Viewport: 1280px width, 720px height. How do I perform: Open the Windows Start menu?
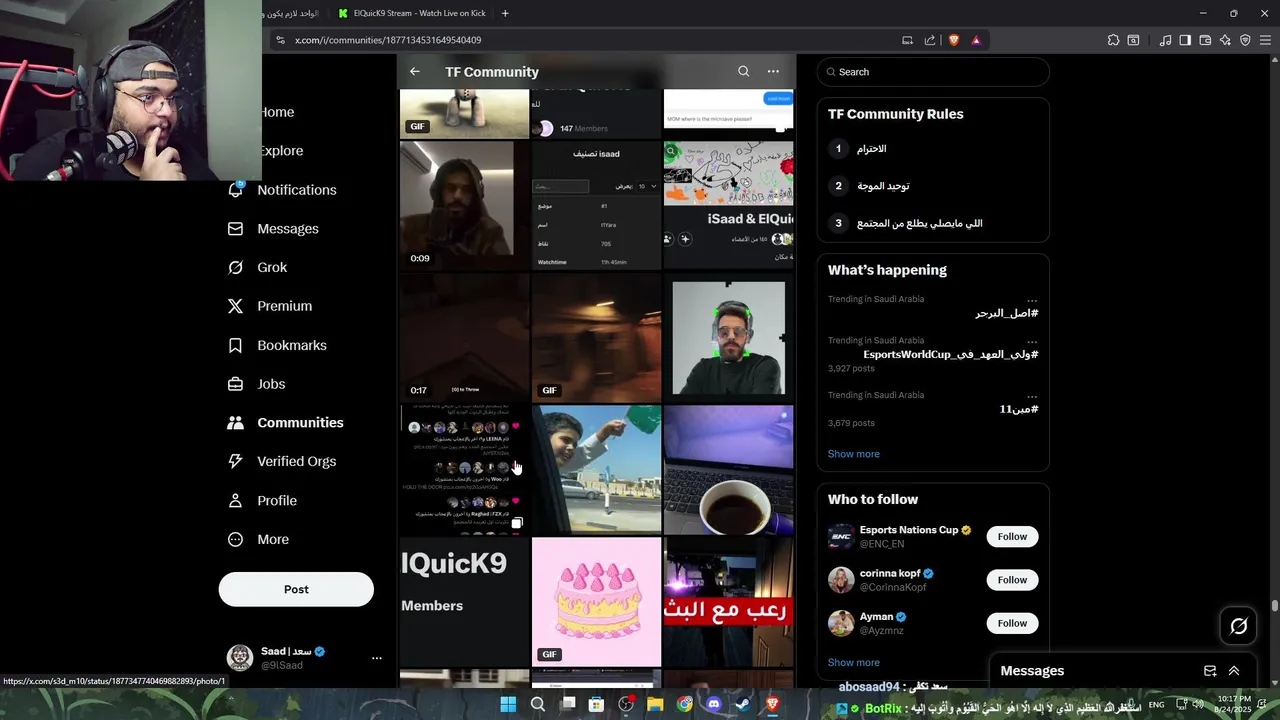pyautogui.click(x=508, y=704)
